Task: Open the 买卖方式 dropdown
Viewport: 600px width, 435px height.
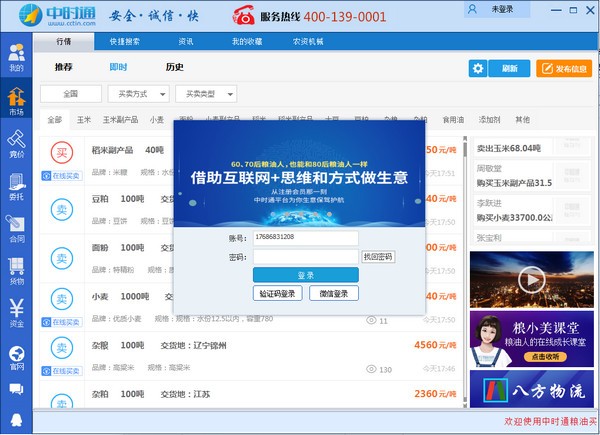Action: pos(138,94)
